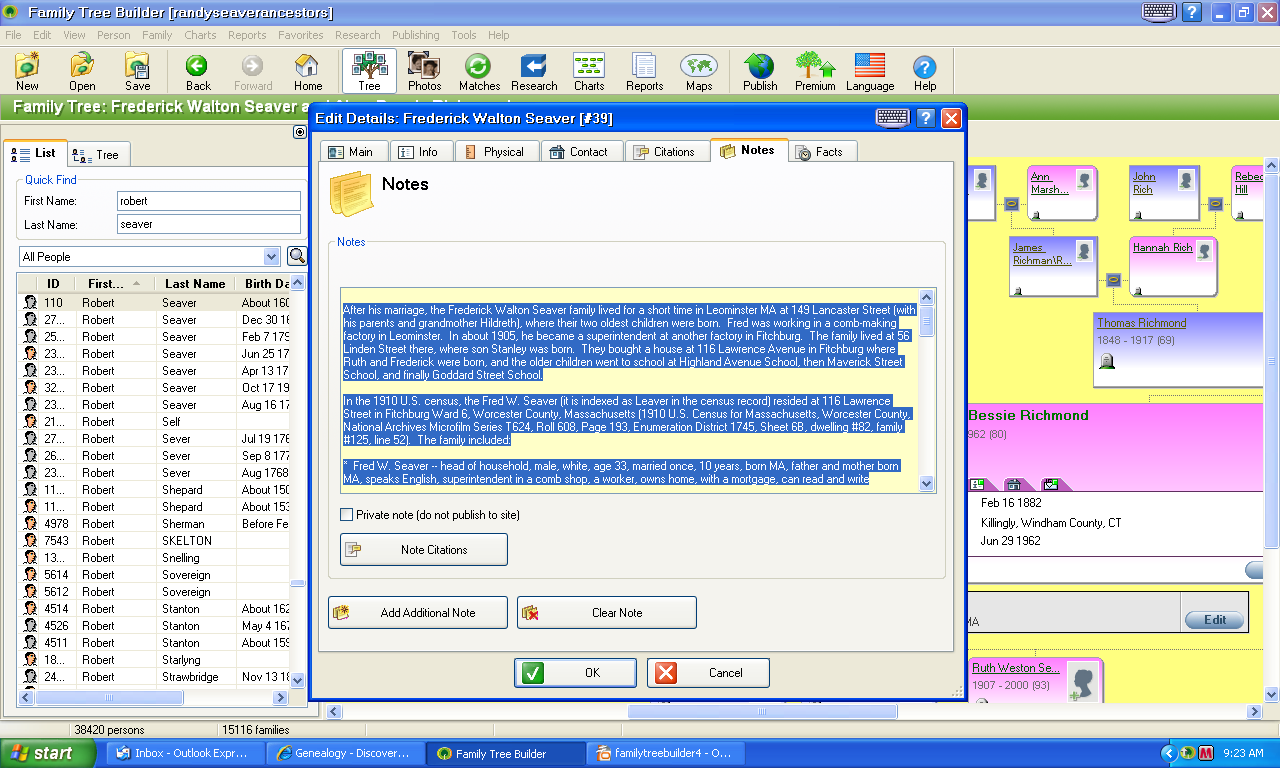The image size is (1280, 768).
Task: Click the Last Name input field
Action: [x=209, y=225]
